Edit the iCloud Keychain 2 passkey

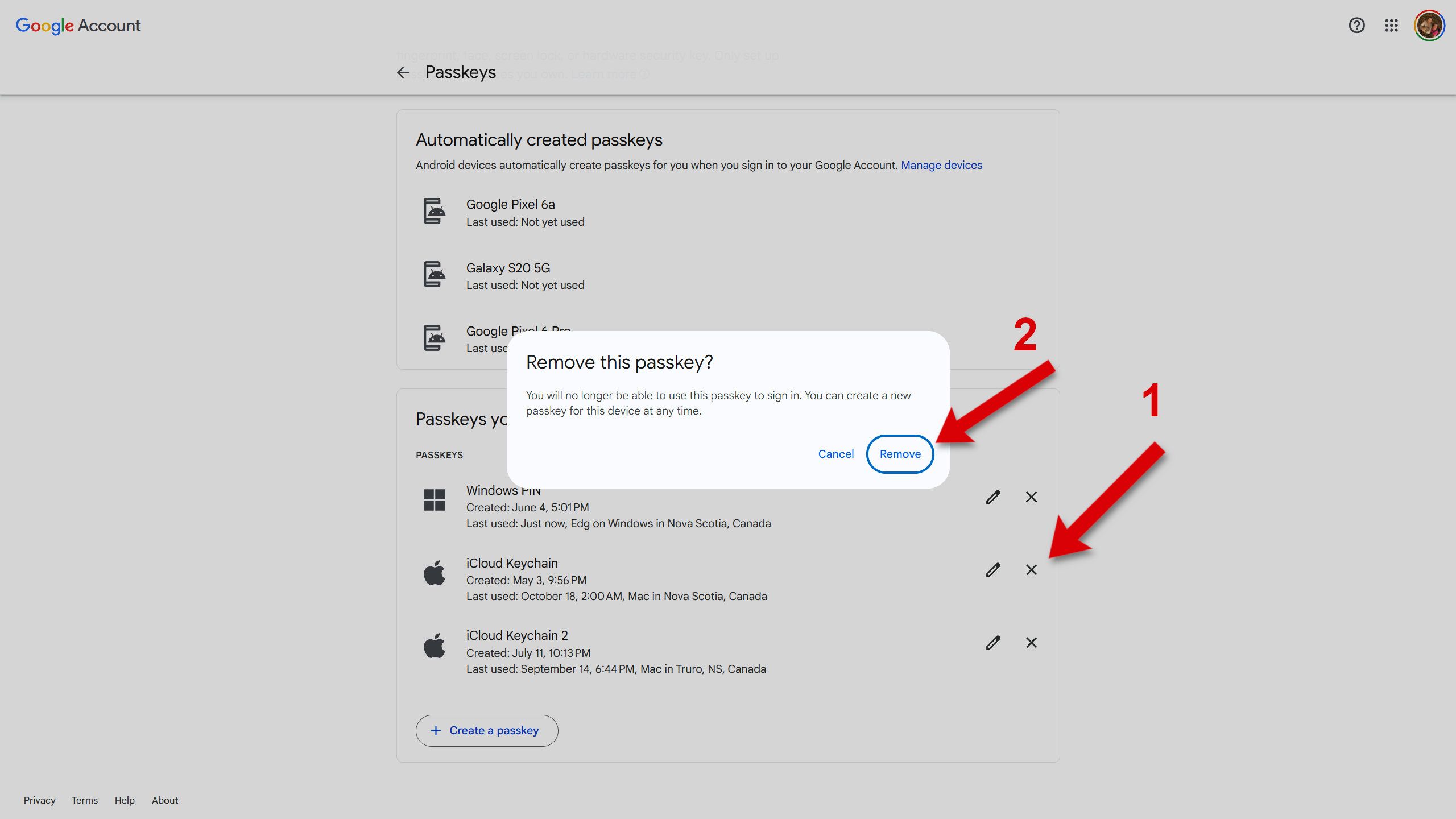(992, 642)
